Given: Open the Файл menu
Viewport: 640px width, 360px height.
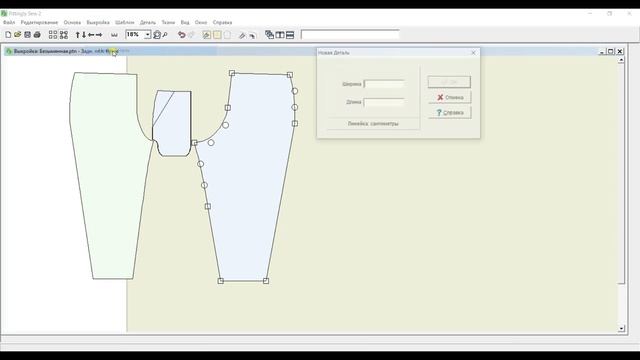Looking at the screenshot, I should coord(9,22).
